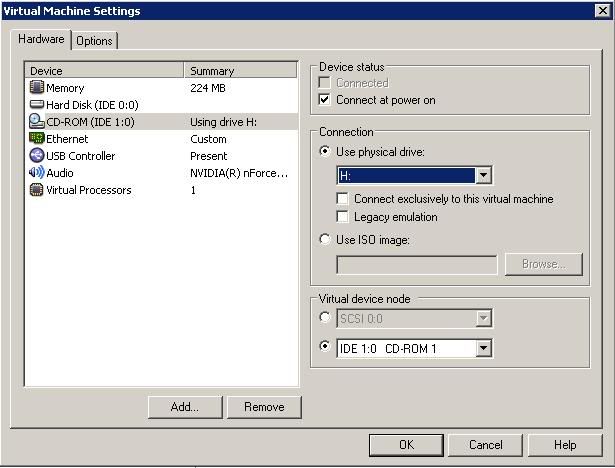Pick the Virtual Processors icon

(37, 190)
